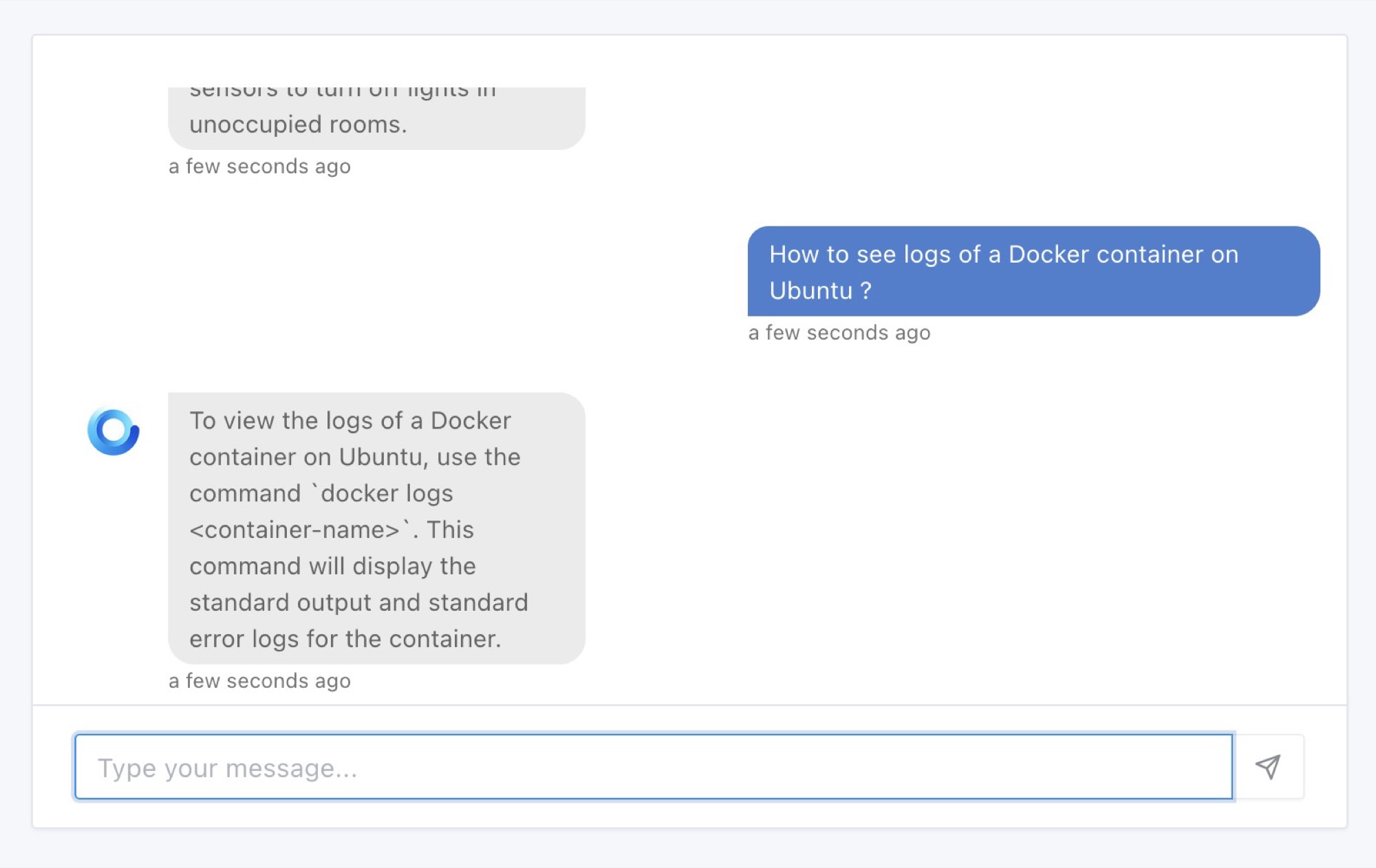Image resolution: width=1376 pixels, height=868 pixels.
Task: Click the timestamp below the bot reply
Action: (x=260, y=681)
